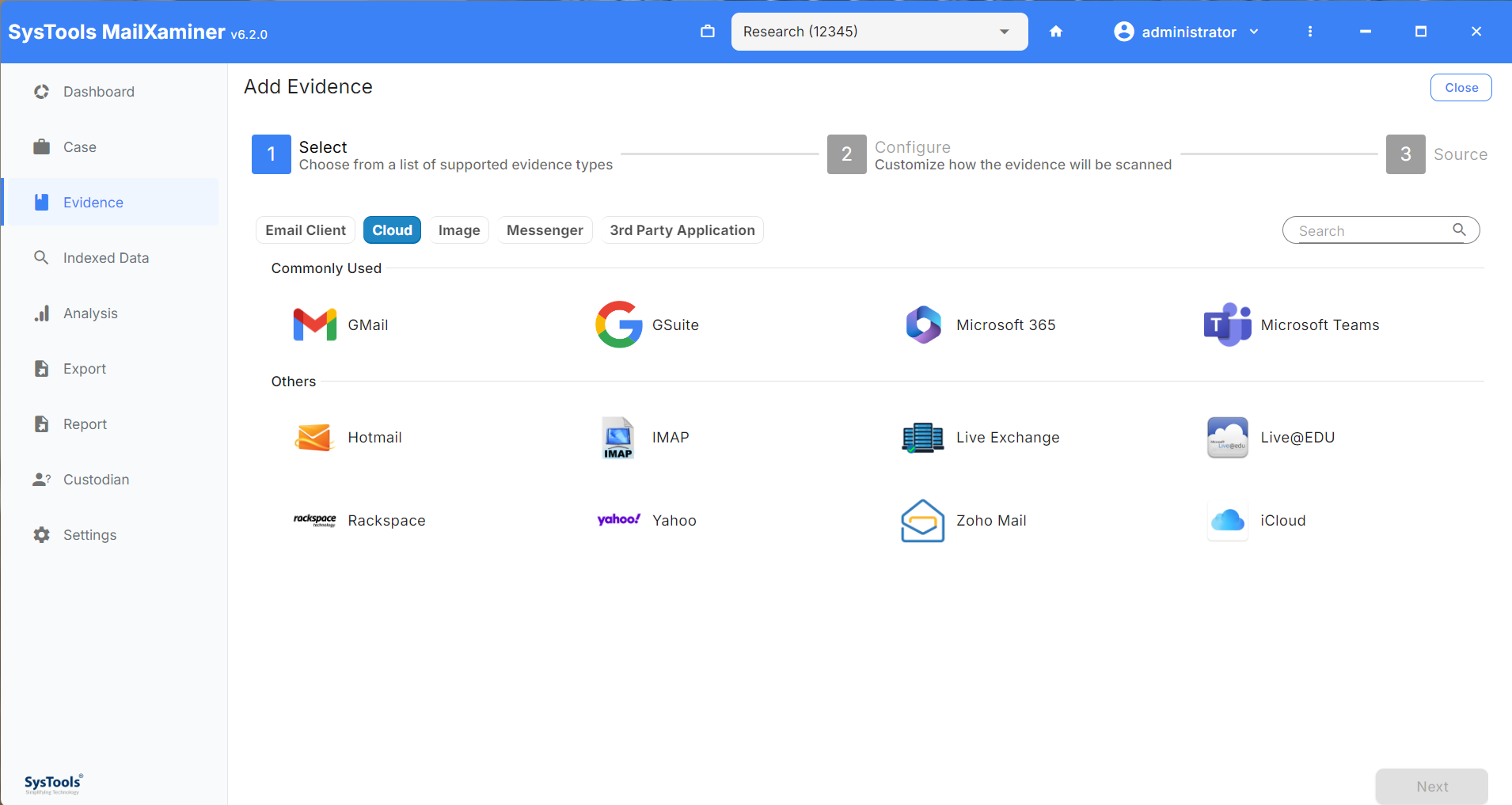Open Indexed Data from the sidebar
This screenshot has height=805, width=1512.
point(111,258)
